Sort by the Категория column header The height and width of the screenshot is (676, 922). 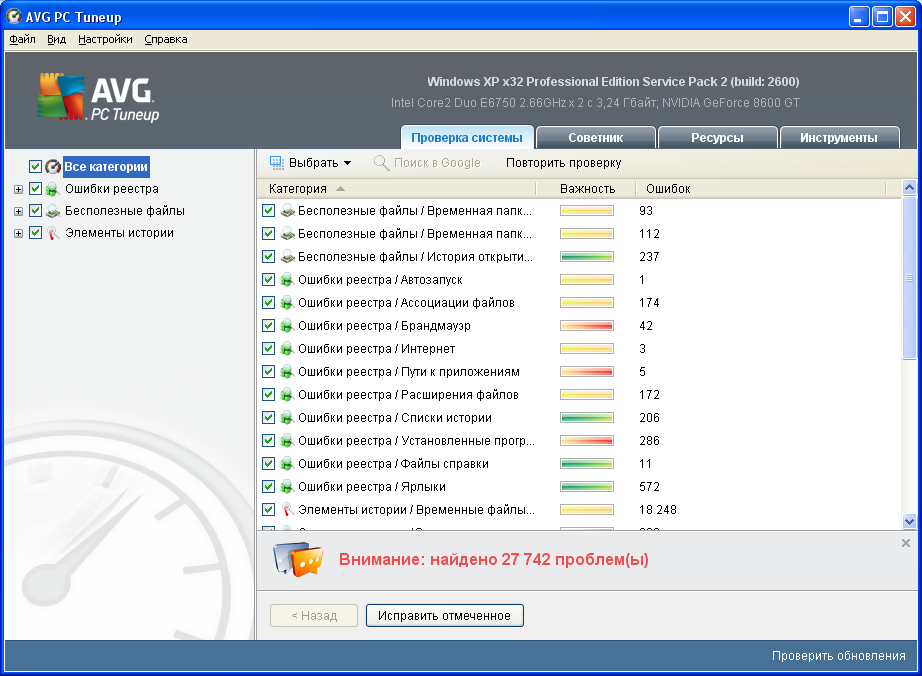(x=396, y=189)
